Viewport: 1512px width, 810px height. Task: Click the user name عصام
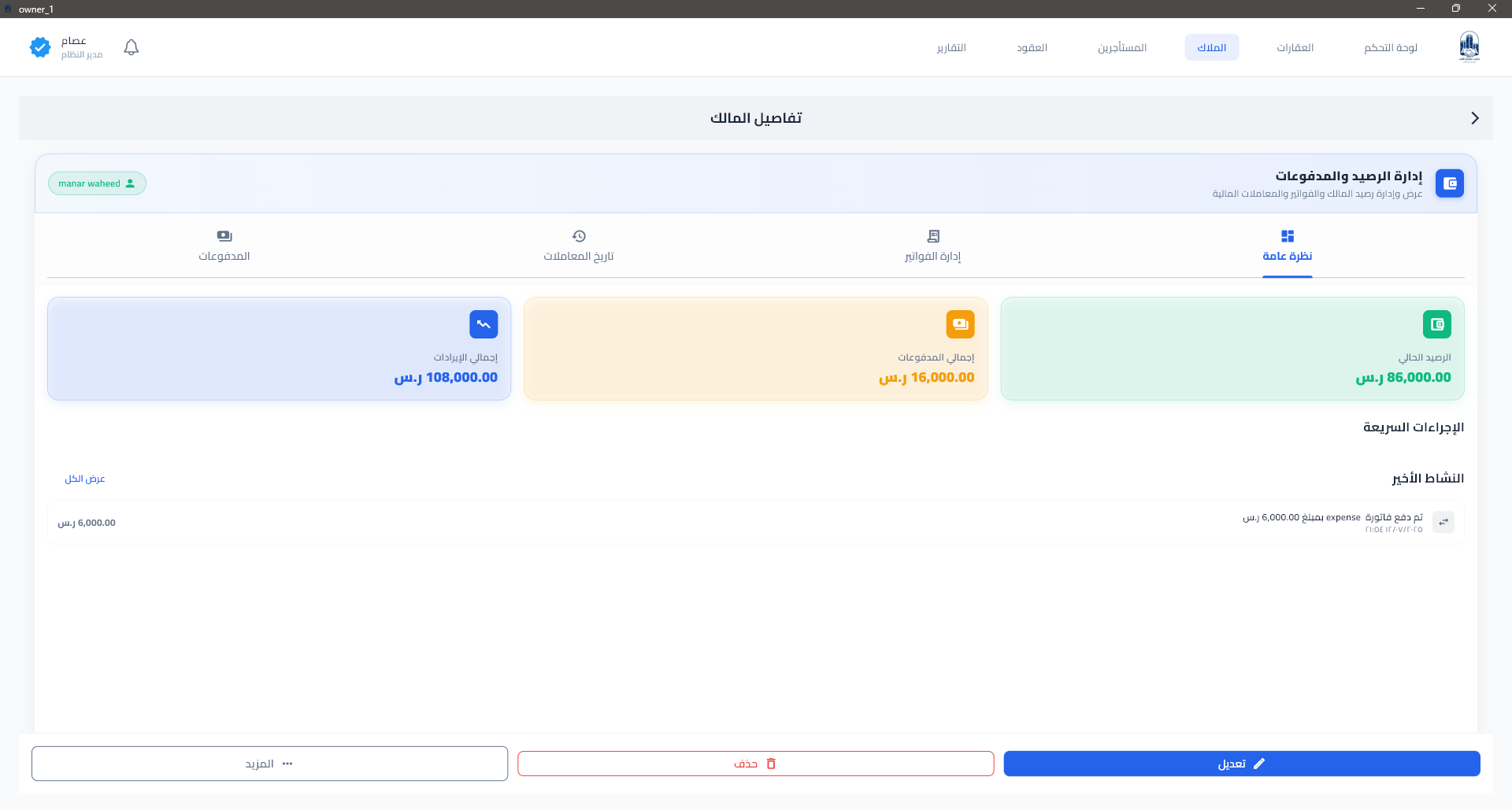point(74,41)
